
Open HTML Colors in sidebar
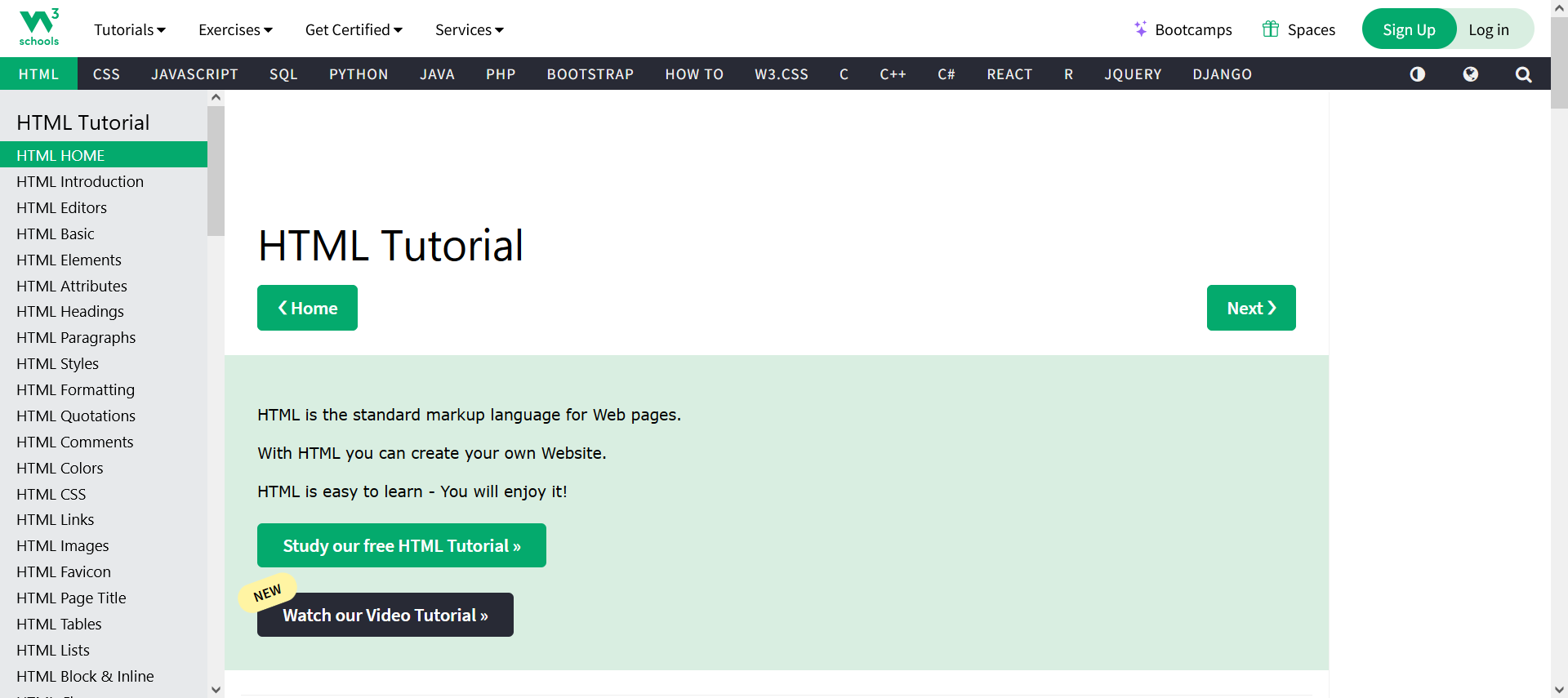(104, 468)
